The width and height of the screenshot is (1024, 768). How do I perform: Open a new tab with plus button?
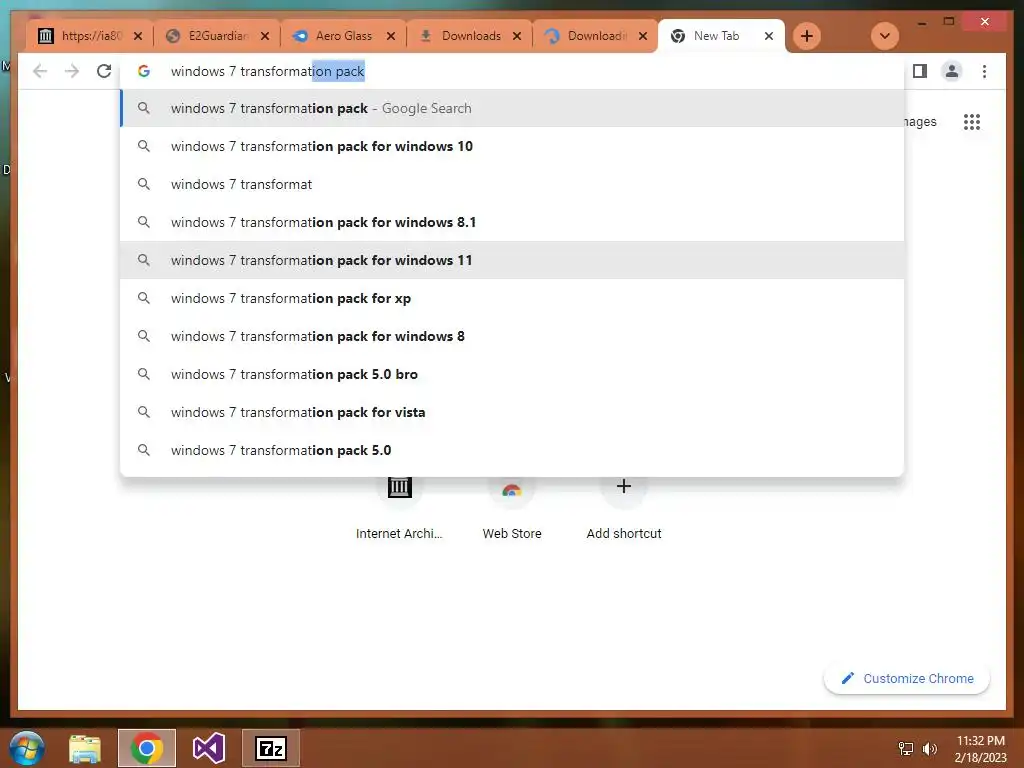point(807,36)
